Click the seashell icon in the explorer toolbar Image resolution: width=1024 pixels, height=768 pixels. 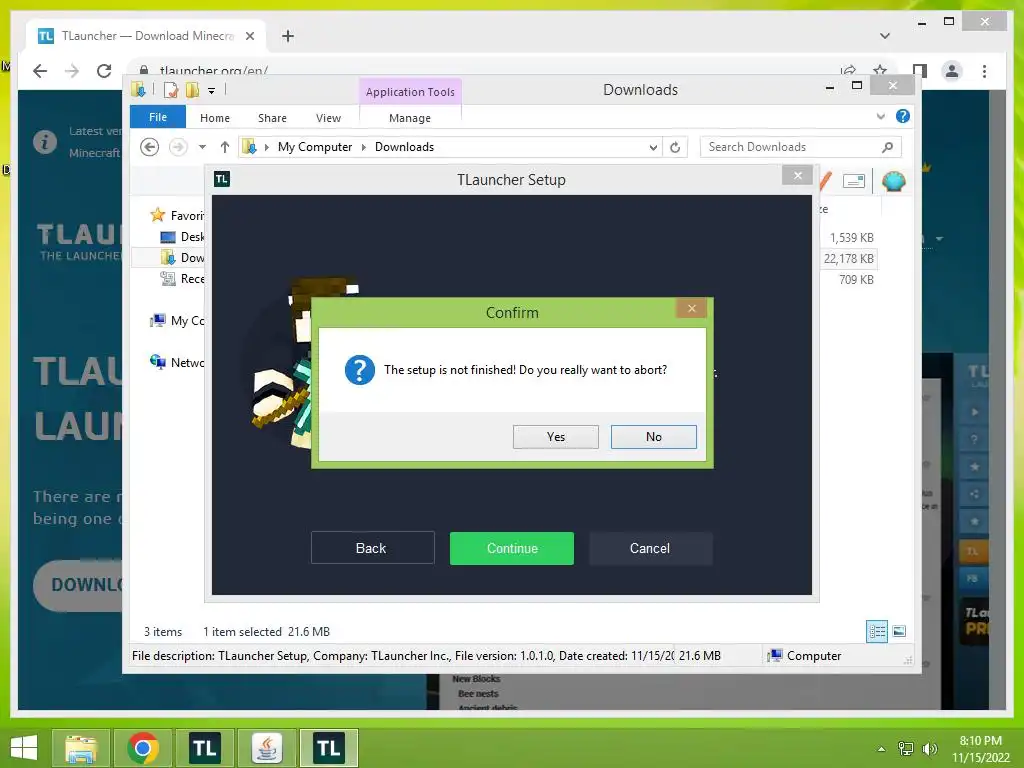(893, 180)
